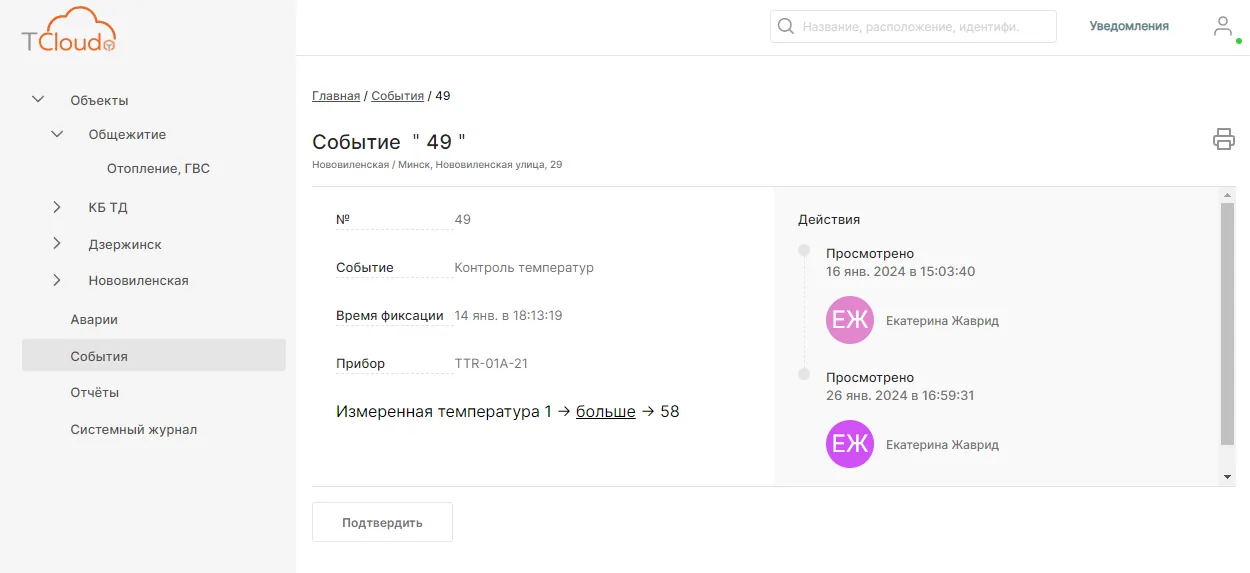Image resolution: width=1250 pixels, height=573 pixels.
Task: Expand the Нововиленская node
Action: (57, 280)
